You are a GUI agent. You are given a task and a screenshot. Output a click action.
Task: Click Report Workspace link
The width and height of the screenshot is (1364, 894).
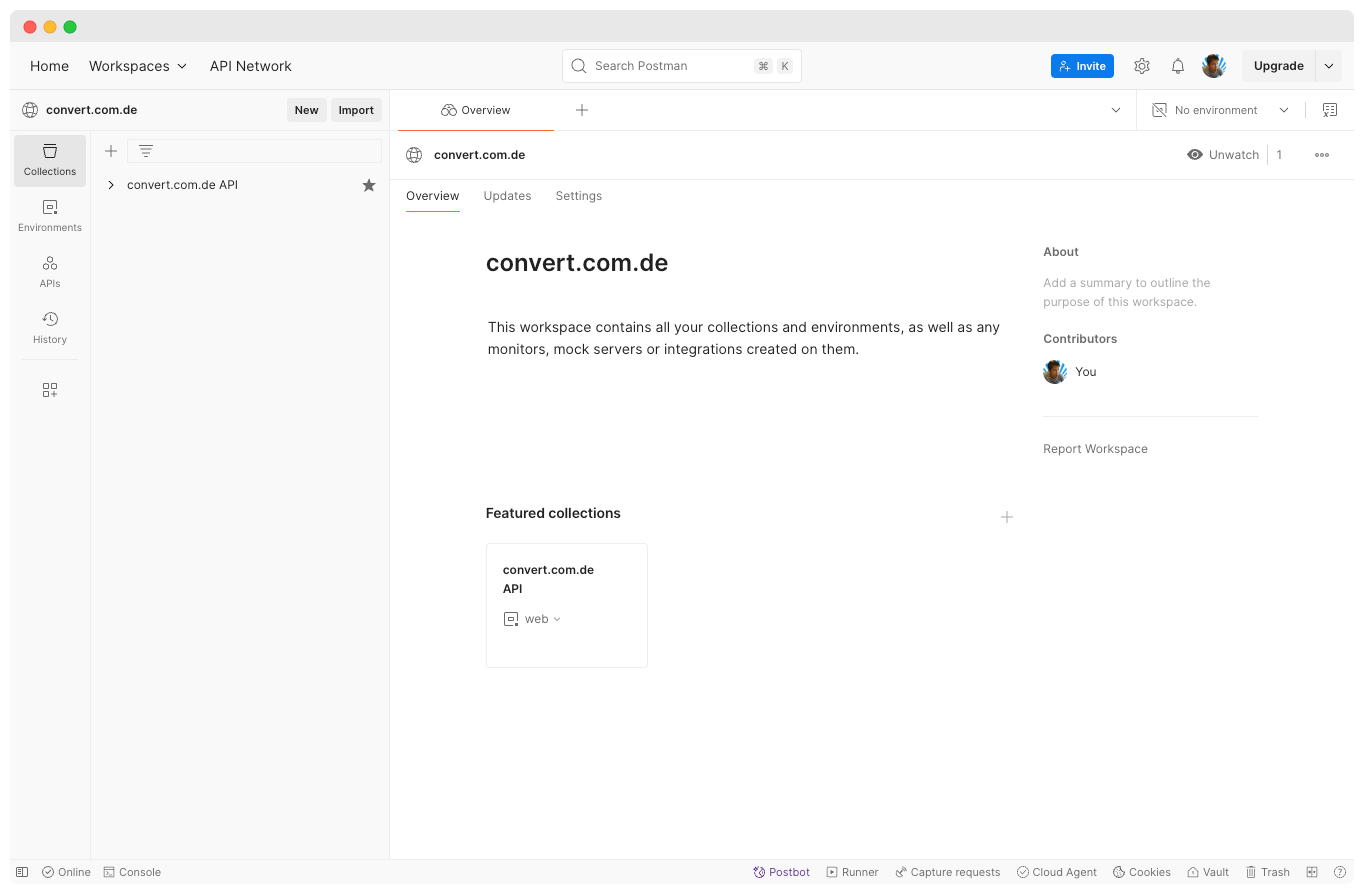(x=1095, y=449)
